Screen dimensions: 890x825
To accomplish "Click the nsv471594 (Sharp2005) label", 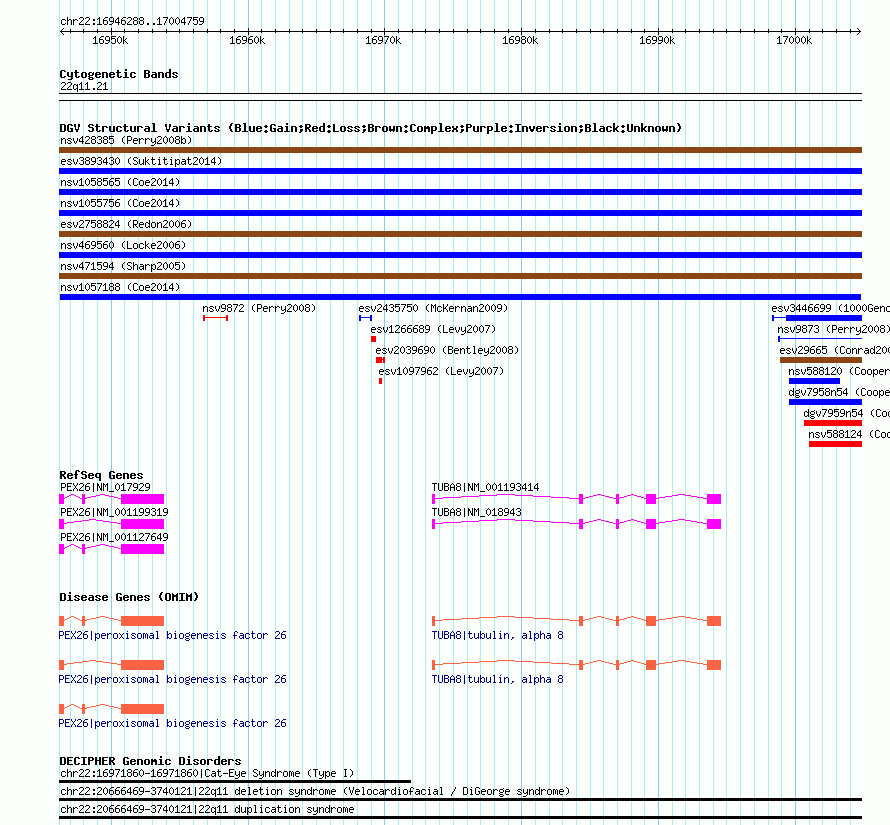I will coord(123,266).
